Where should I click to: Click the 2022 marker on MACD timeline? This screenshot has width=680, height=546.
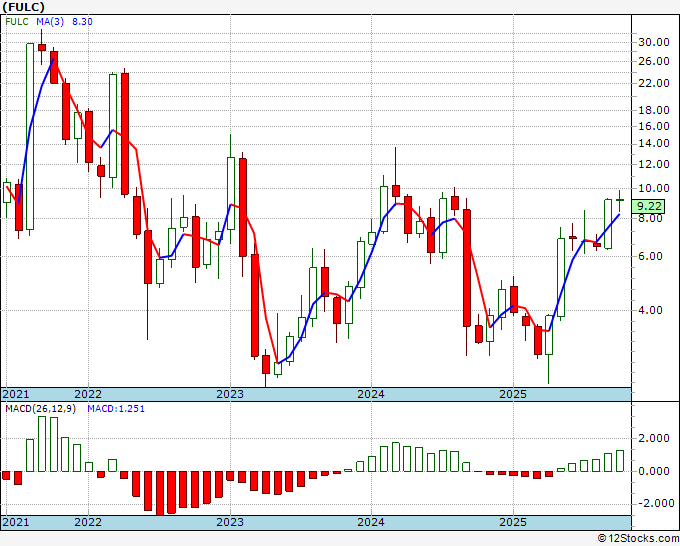pyautogui.click(x=88, y=522)
